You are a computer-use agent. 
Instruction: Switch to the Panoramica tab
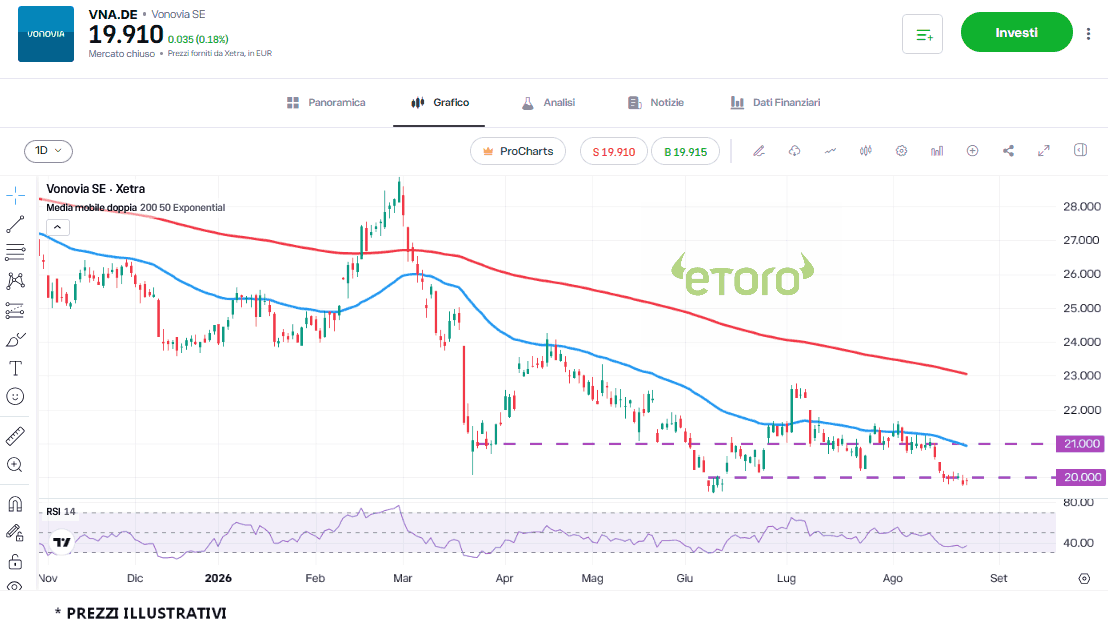(x=326, y=102)
